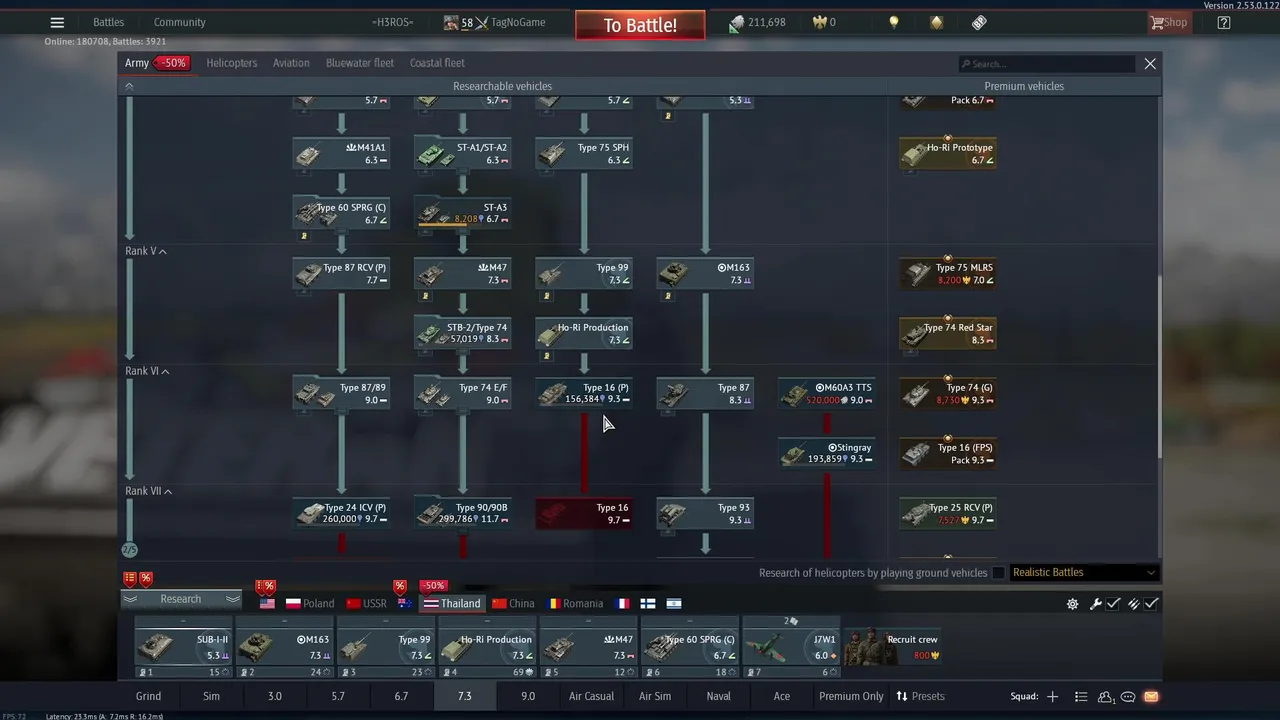Image resolution: width=1280 pixels, height=720 pixels.
Task: Select the locked Type 16 vehicle
Action: (x=584, y=513)
